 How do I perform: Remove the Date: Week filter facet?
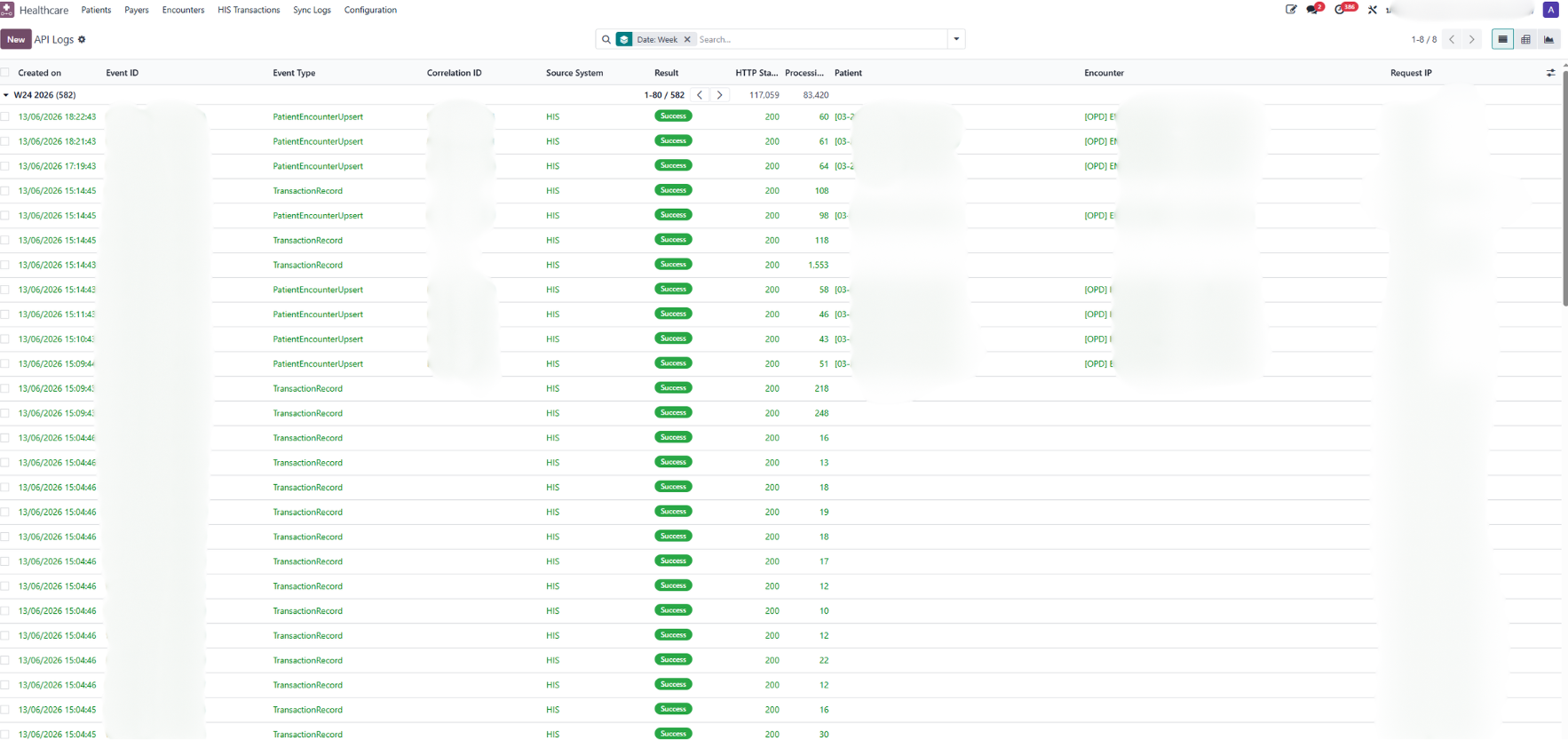[687, 39]
